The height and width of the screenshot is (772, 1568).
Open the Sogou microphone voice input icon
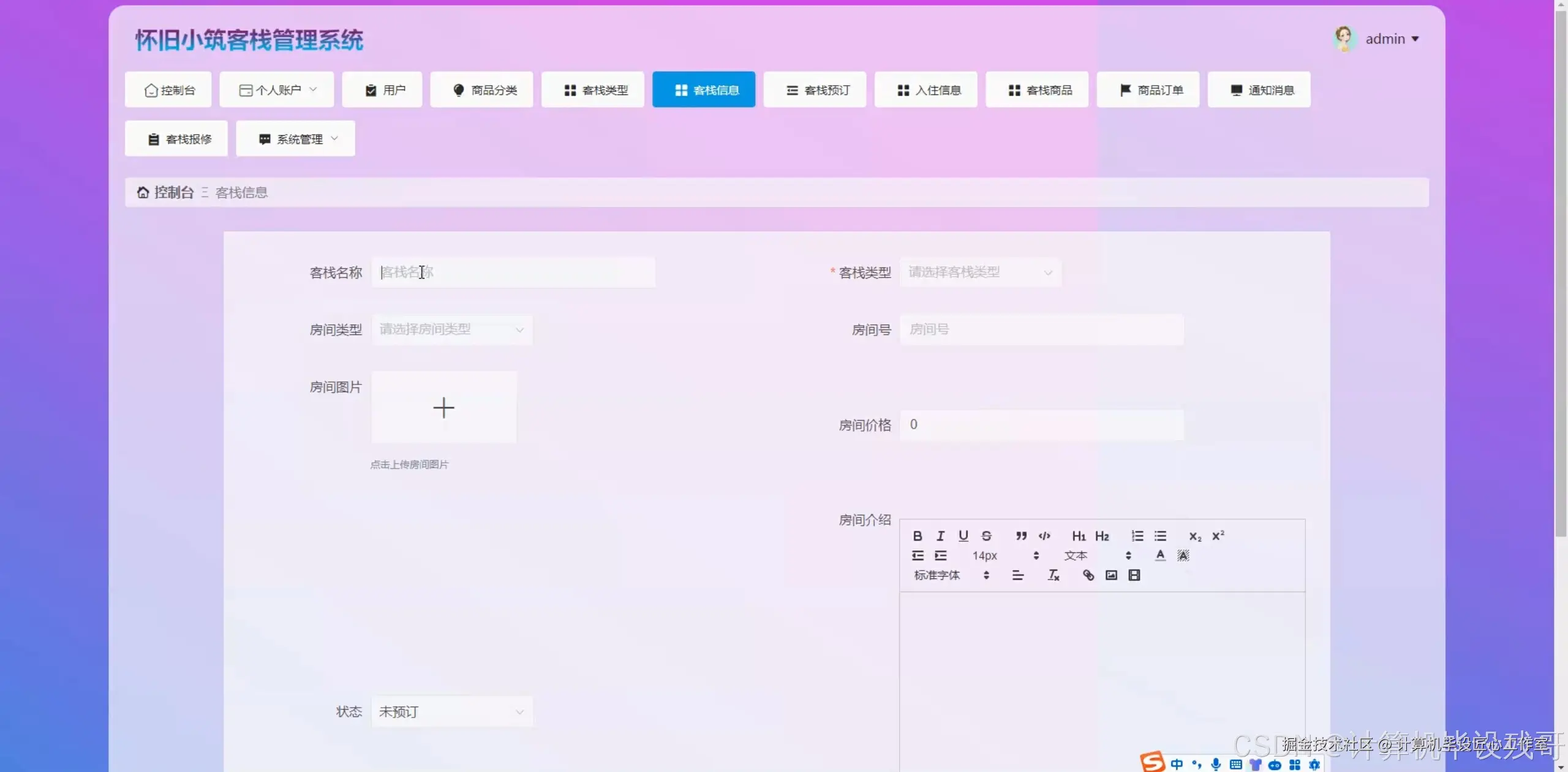[x=1216, y=764]
